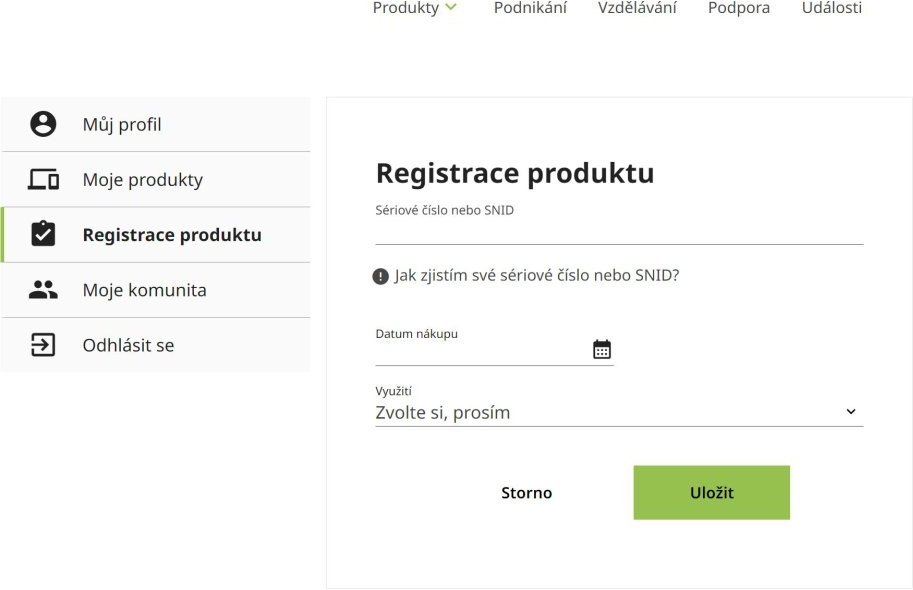
Task: Open the how to find SNID link
Action: point(537,276)
